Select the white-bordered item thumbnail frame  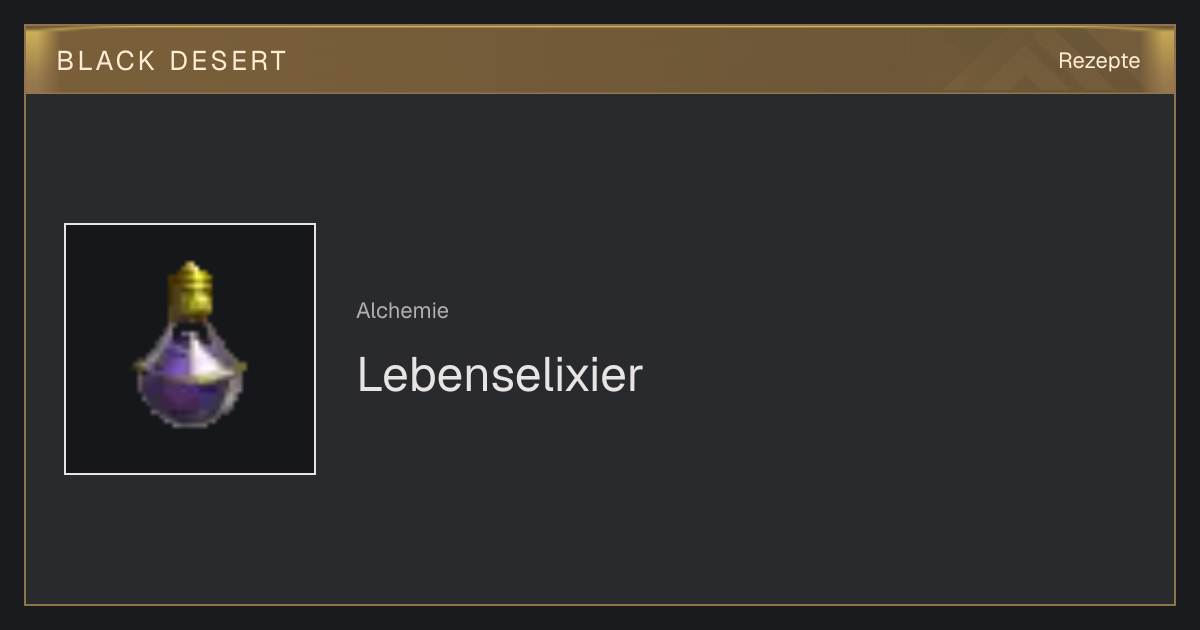[190, 349]
